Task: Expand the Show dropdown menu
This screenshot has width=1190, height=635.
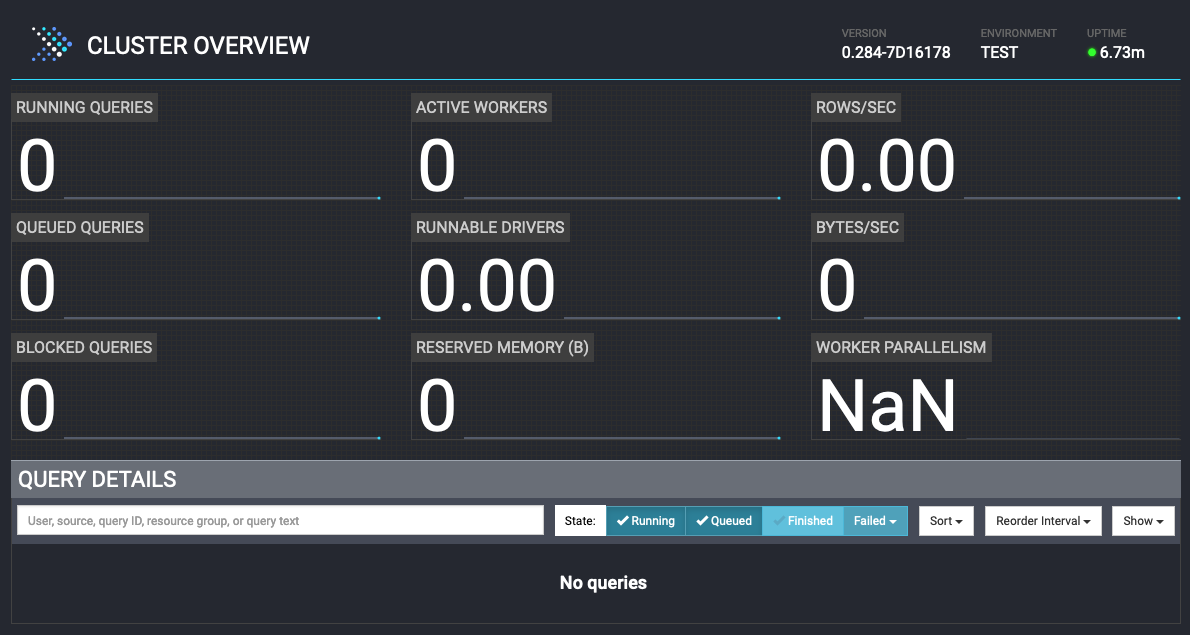Action: 1143,521
